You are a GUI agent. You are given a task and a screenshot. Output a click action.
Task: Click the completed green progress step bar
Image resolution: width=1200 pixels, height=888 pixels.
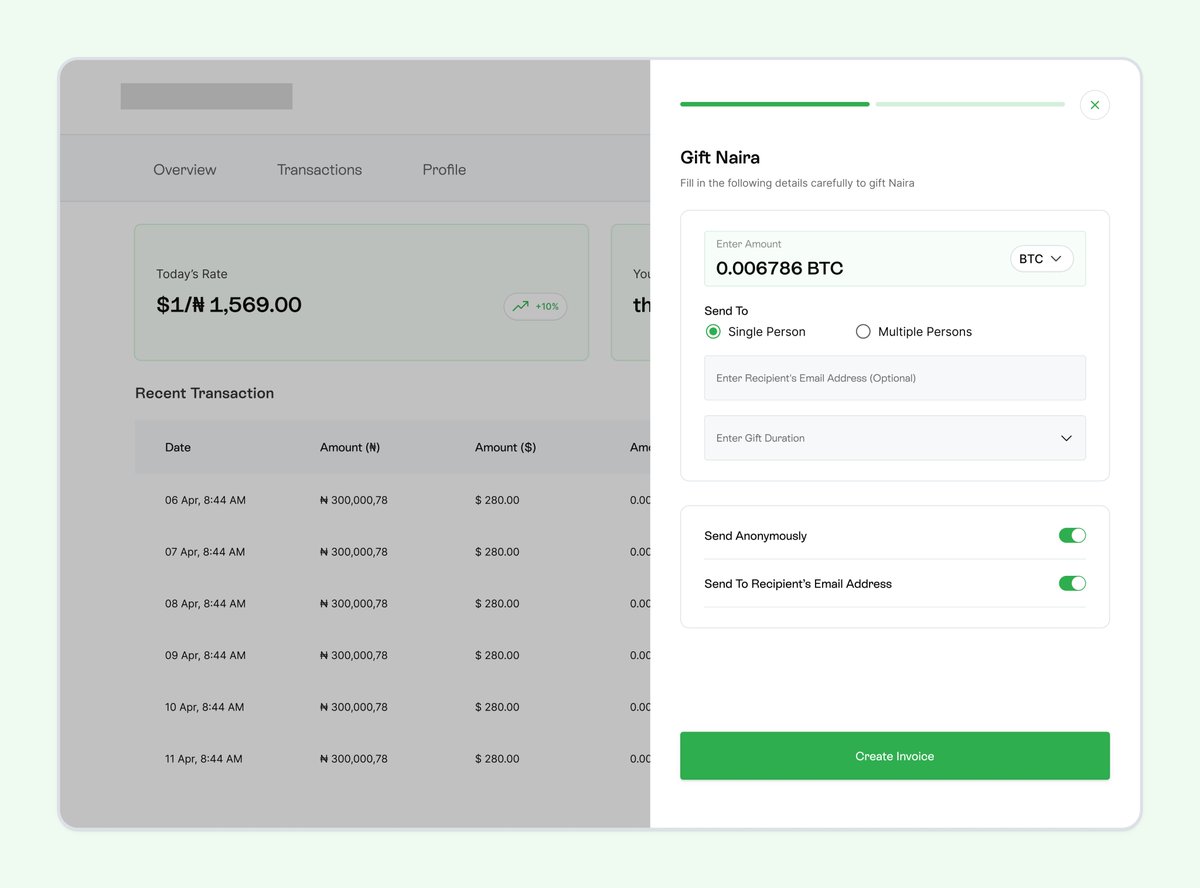click(774, 103)
